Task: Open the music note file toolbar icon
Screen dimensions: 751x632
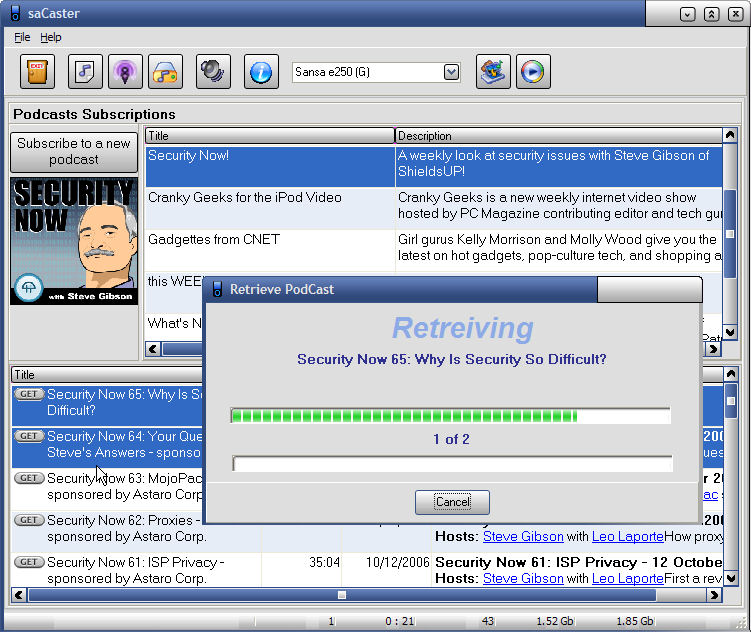Action: point(85,72)
